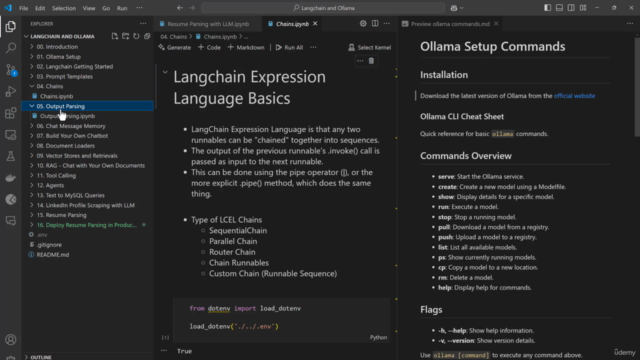Open the Run menu
The width and height of the screenshot is (640, 360).
click(122, 8)
